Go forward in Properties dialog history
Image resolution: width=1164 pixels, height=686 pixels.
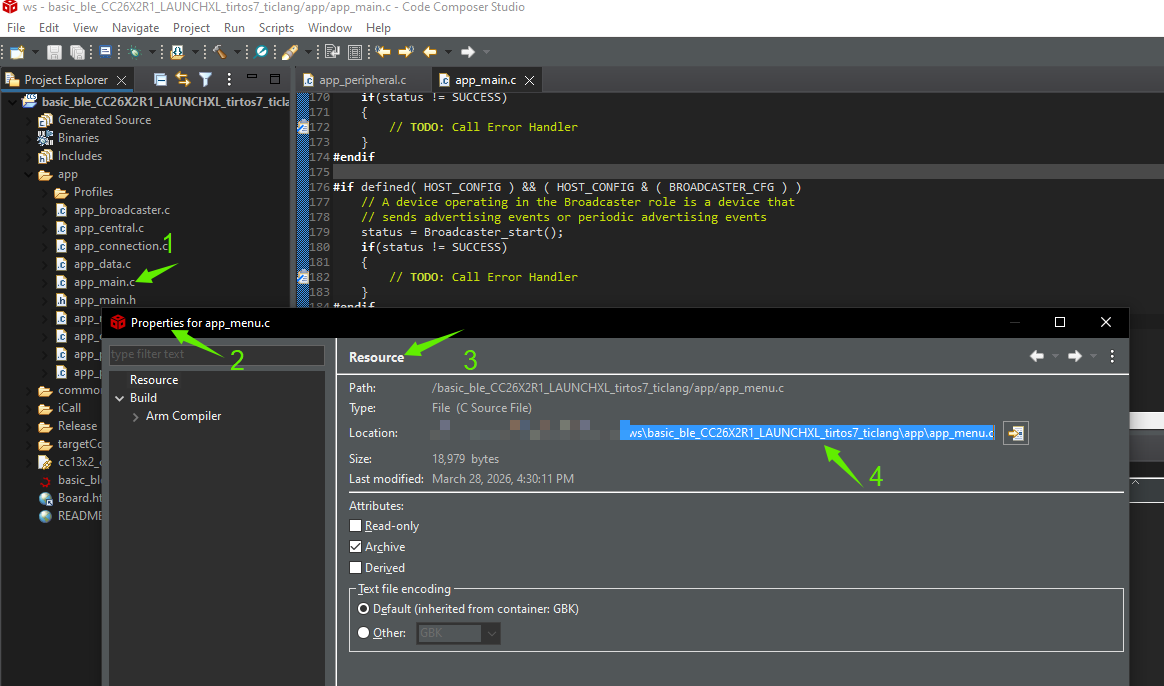1074,356
